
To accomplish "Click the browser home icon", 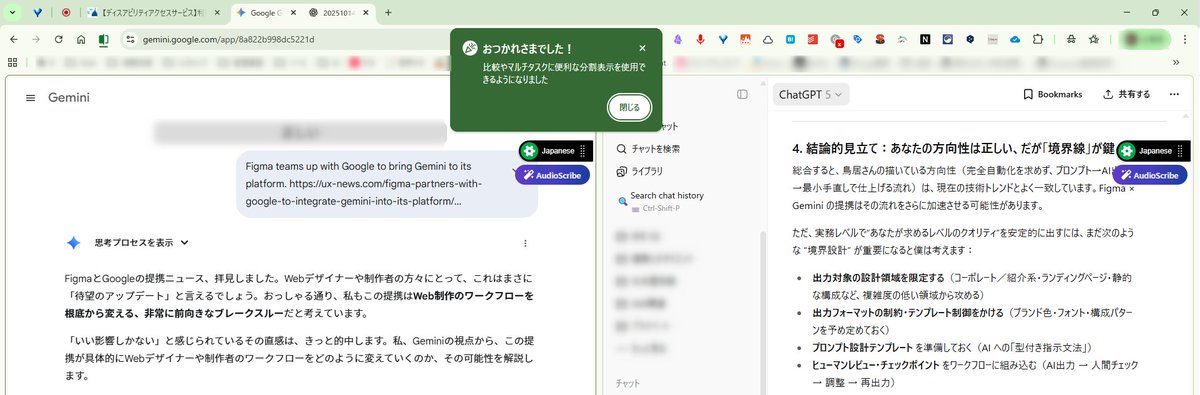I will [81, 39].
